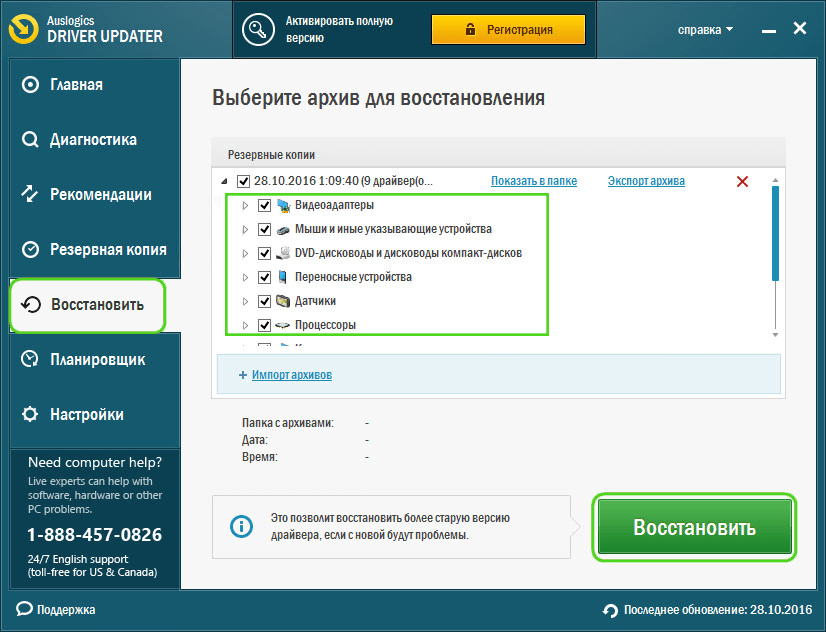Viewport: 826px width, 632px height.
Task: Click the Датчики sensor icon
Action: click(283, 301)
